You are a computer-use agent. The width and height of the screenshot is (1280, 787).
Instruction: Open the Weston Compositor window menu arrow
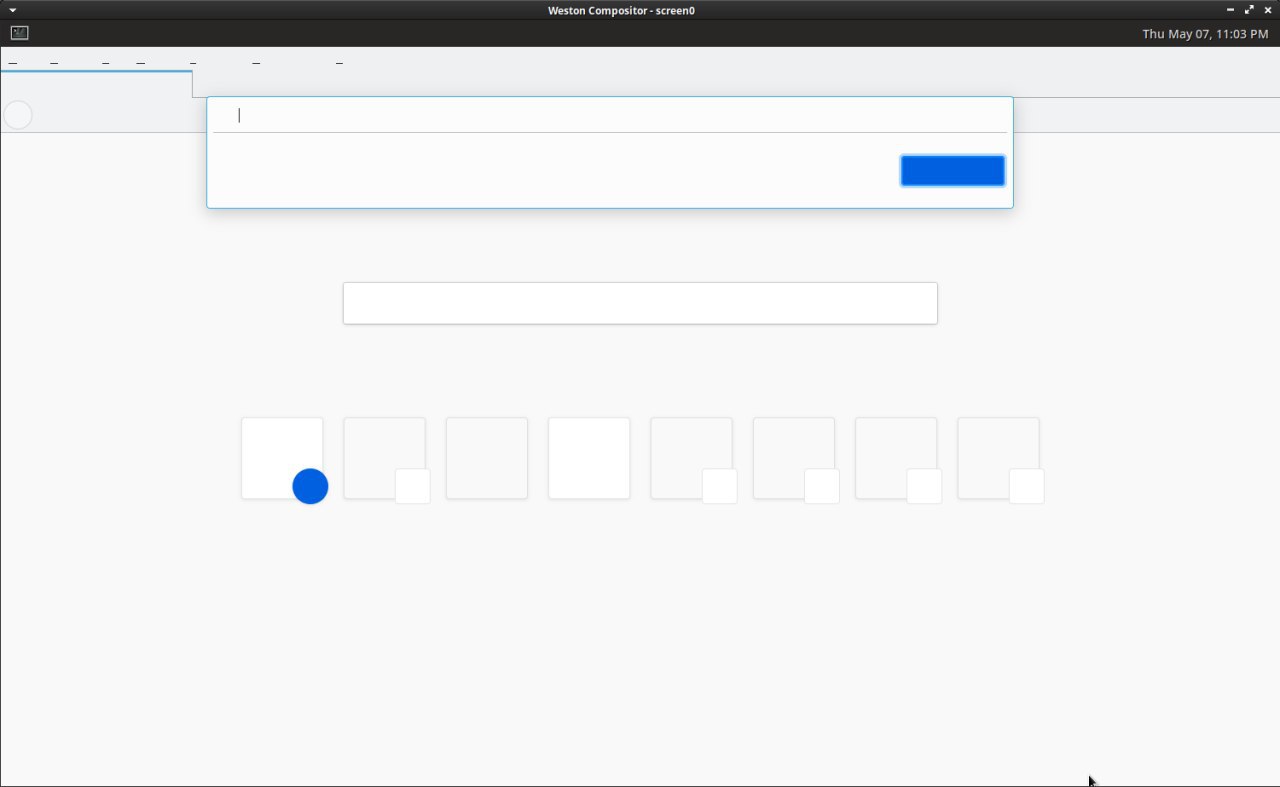click(x=12, y=10)
